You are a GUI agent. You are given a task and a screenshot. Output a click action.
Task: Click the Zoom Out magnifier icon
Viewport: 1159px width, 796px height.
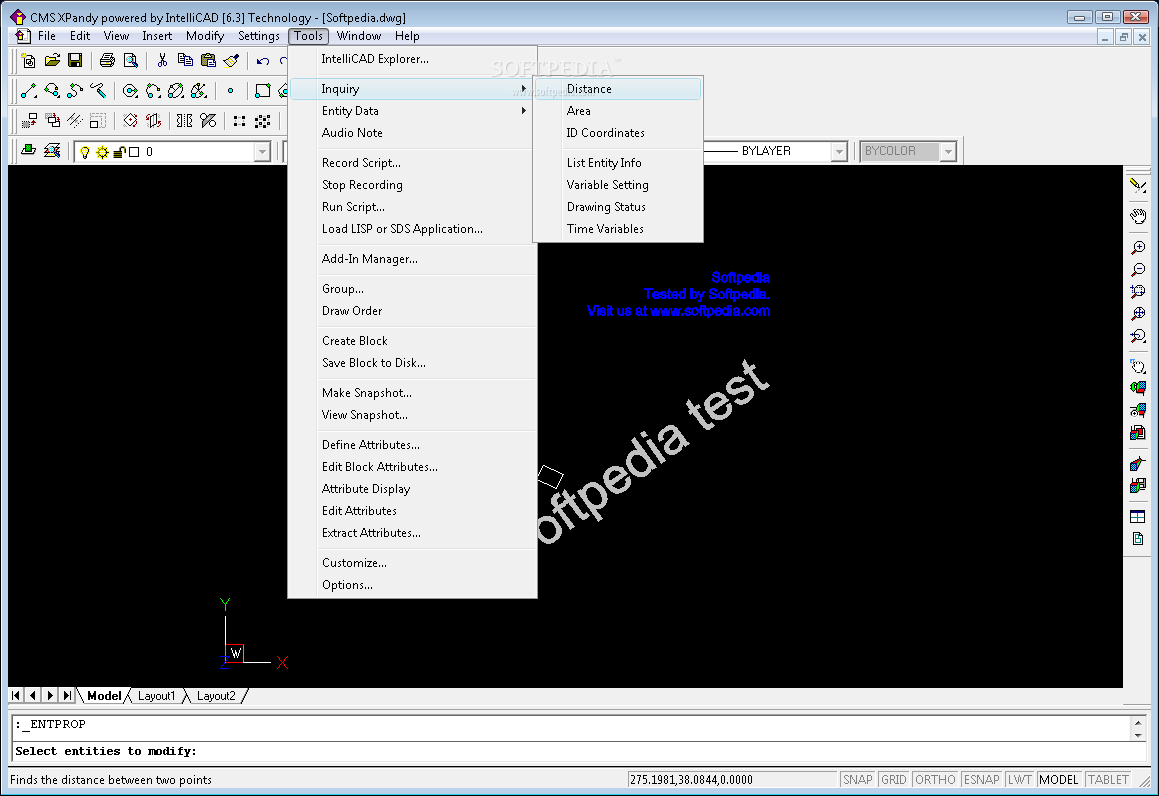click(x=1138, y=270)
